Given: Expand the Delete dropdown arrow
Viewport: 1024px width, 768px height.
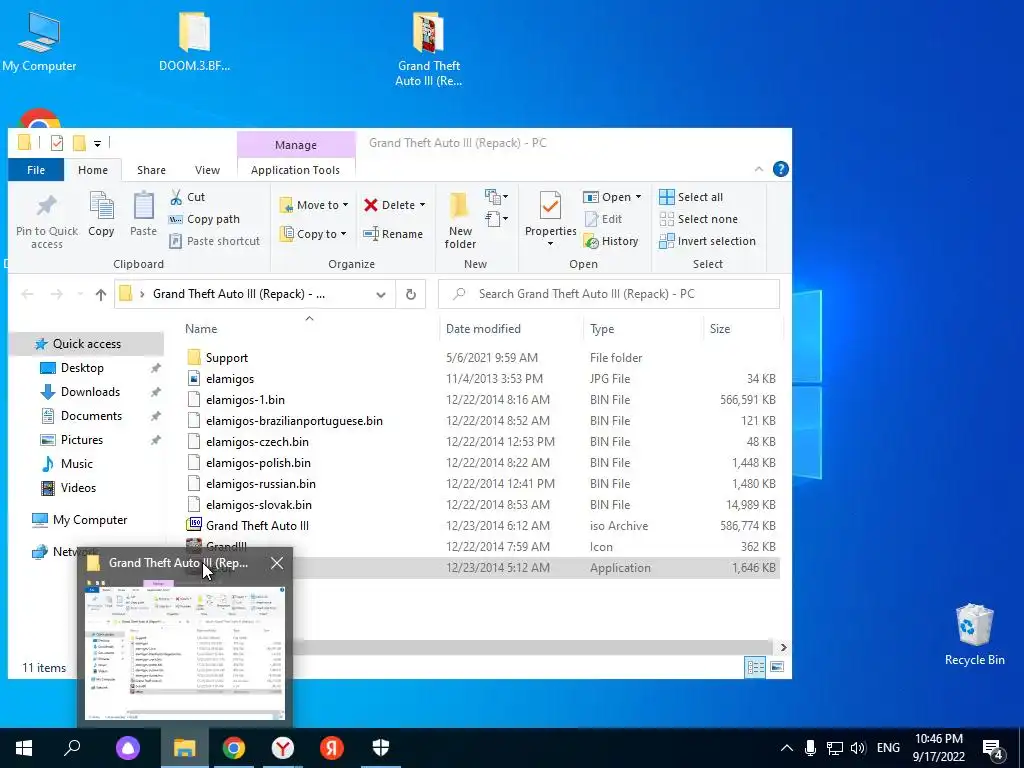Looking at the screenshot, I should pos(423,205).
